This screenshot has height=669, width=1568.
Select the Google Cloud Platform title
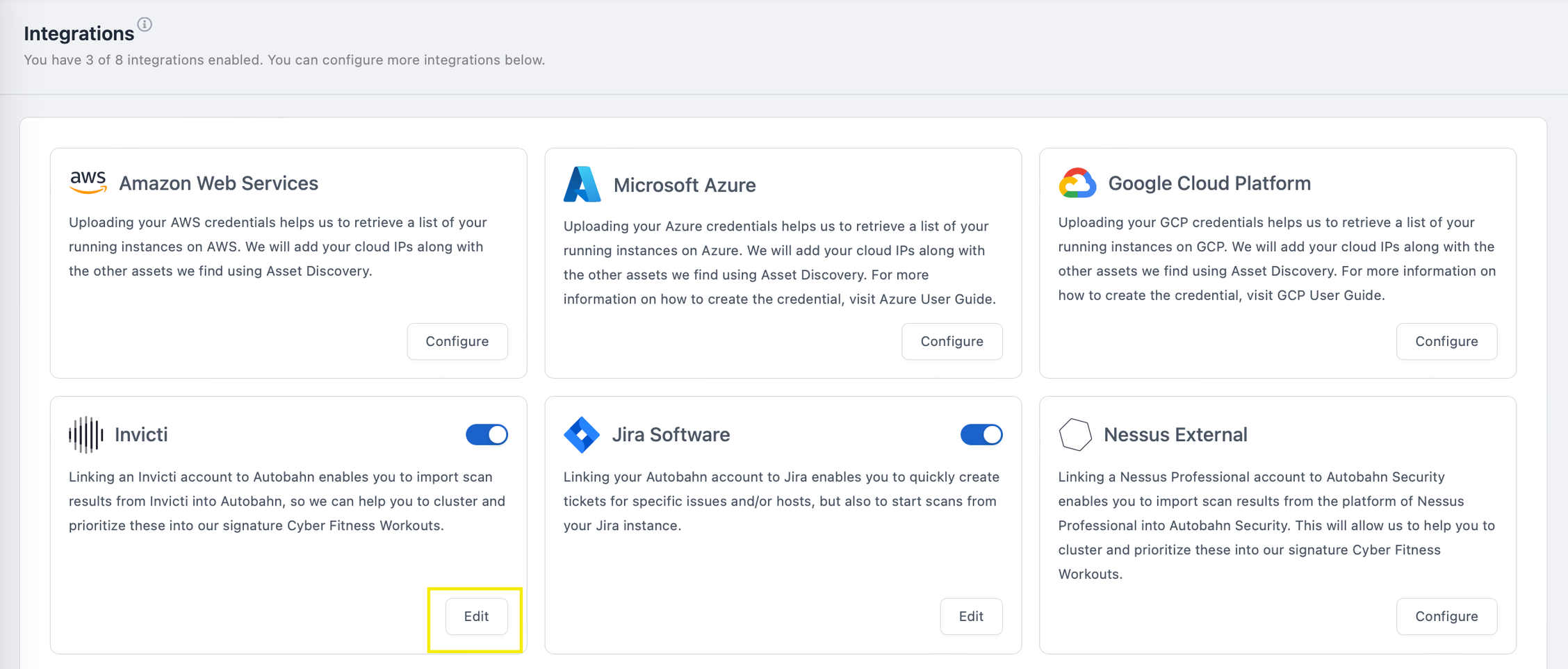coord(1209,183)
